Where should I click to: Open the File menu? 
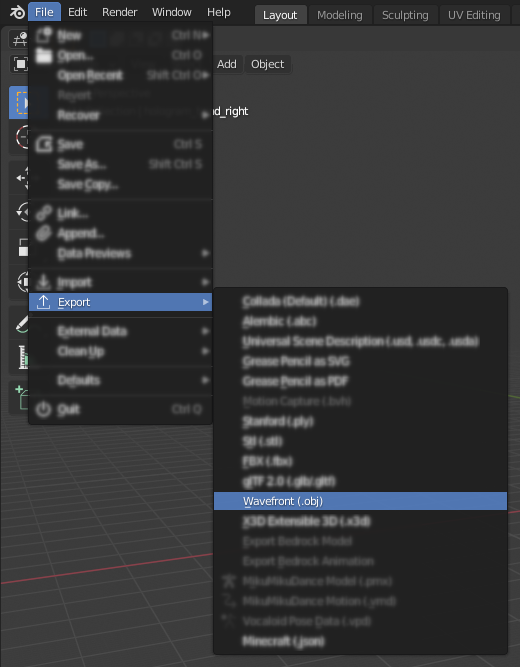[44, 12]
